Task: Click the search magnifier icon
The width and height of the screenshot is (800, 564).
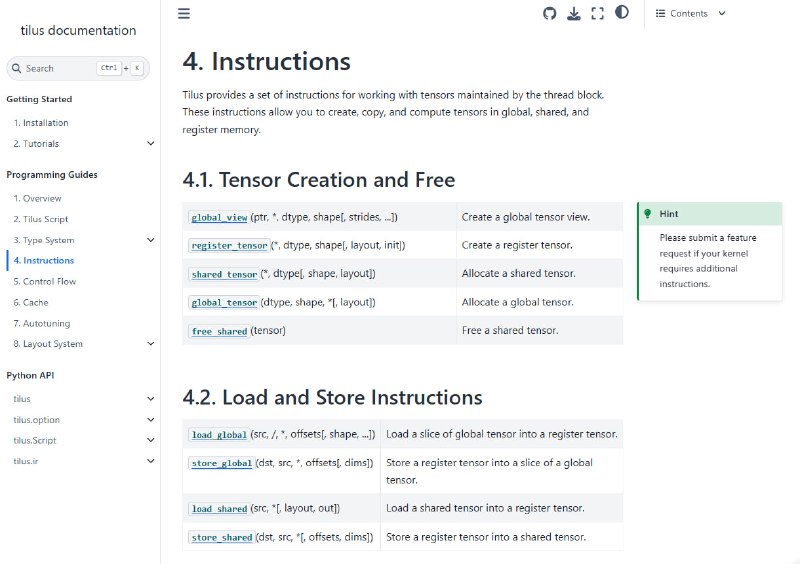Action: coord(17,68)
